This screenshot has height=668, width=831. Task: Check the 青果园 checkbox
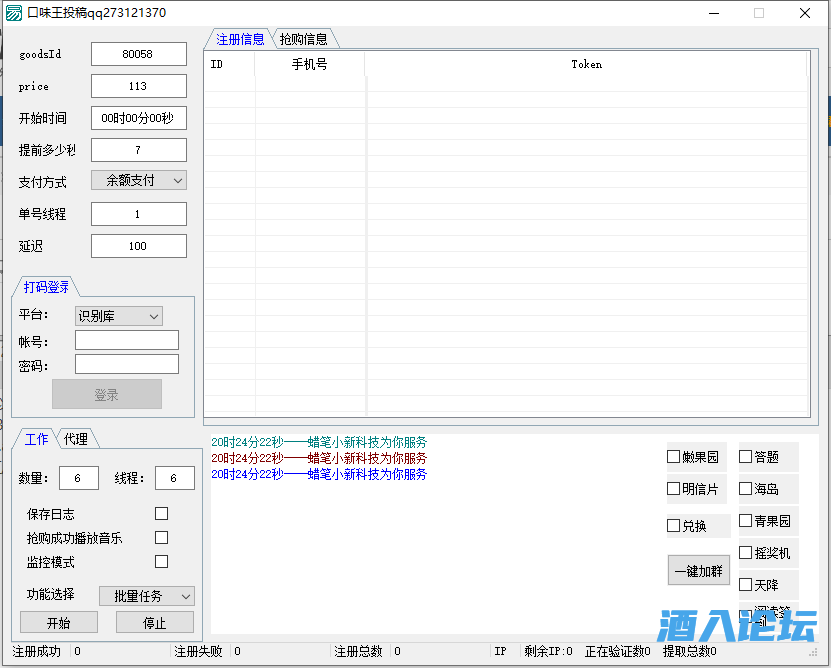coord(744,520)
